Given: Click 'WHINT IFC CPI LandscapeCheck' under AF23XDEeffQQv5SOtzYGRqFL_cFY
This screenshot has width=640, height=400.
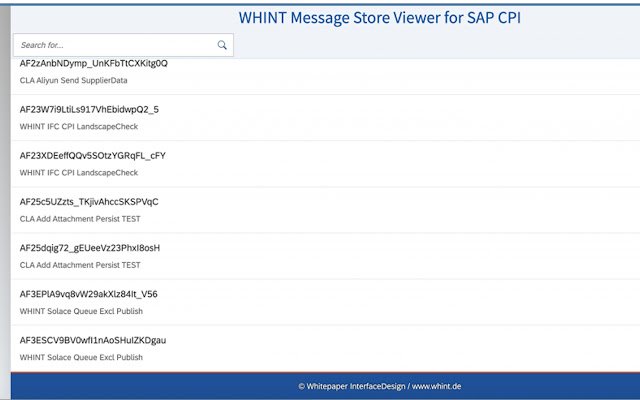Looking at the screenshot, I should [x=79, y=173].
